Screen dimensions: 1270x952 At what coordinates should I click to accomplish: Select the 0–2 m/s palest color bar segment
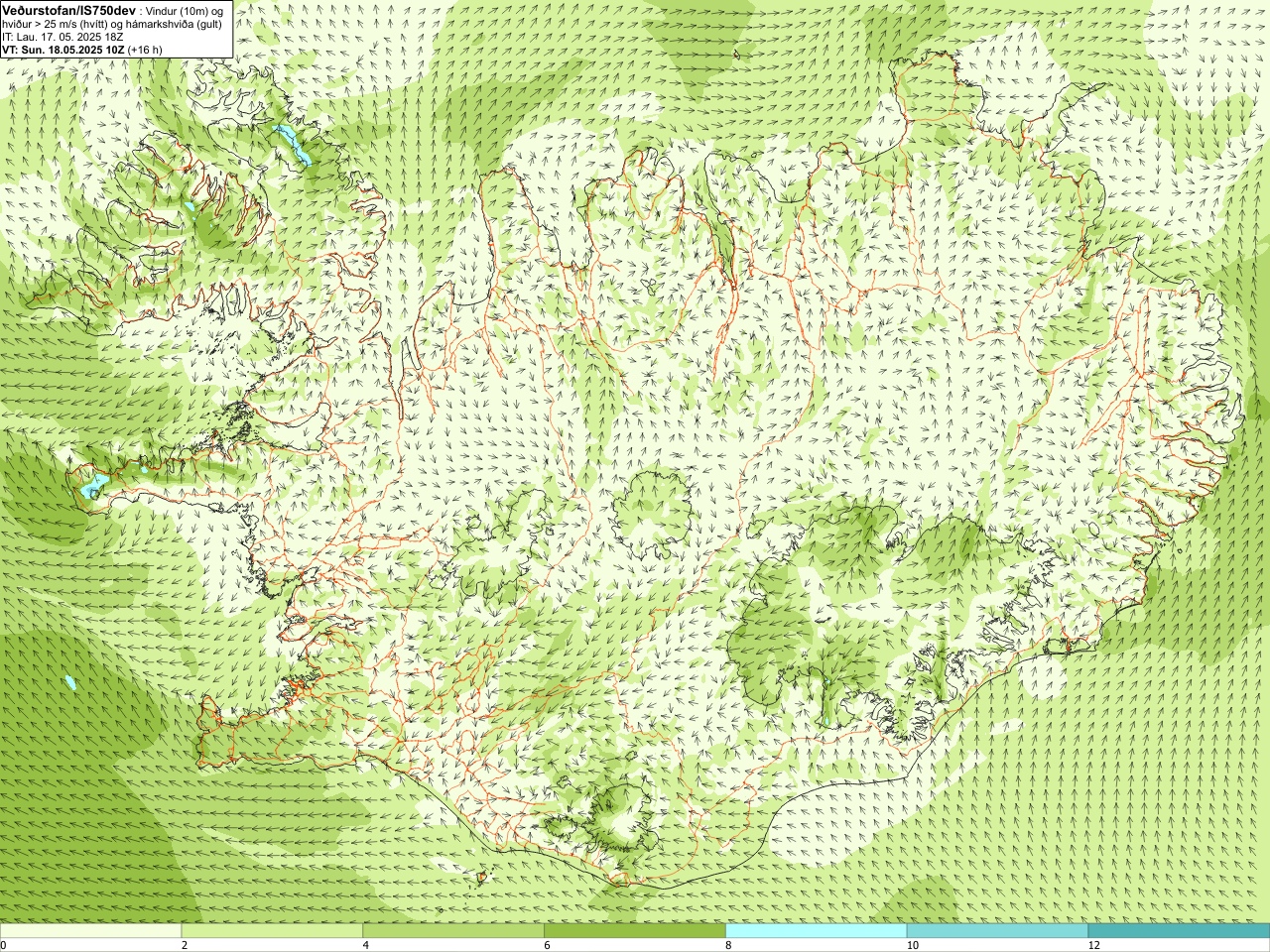tap(90, 931)
